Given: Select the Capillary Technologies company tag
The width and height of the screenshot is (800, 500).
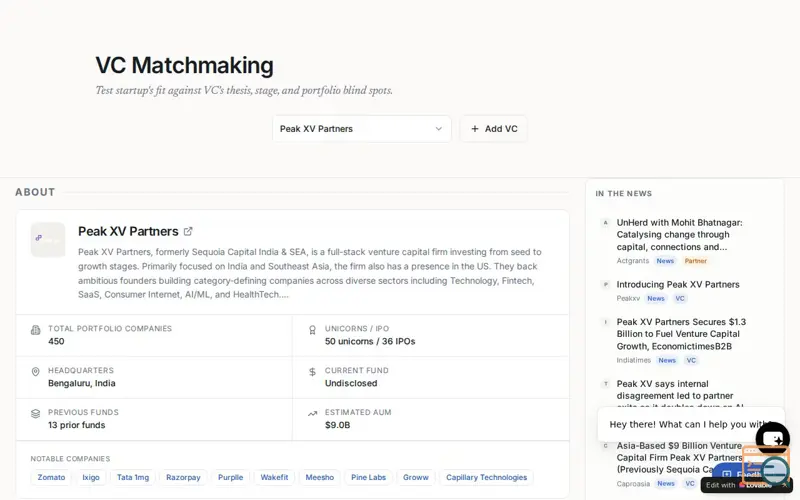Looking at the screenshot, I should tap(486, 478).
